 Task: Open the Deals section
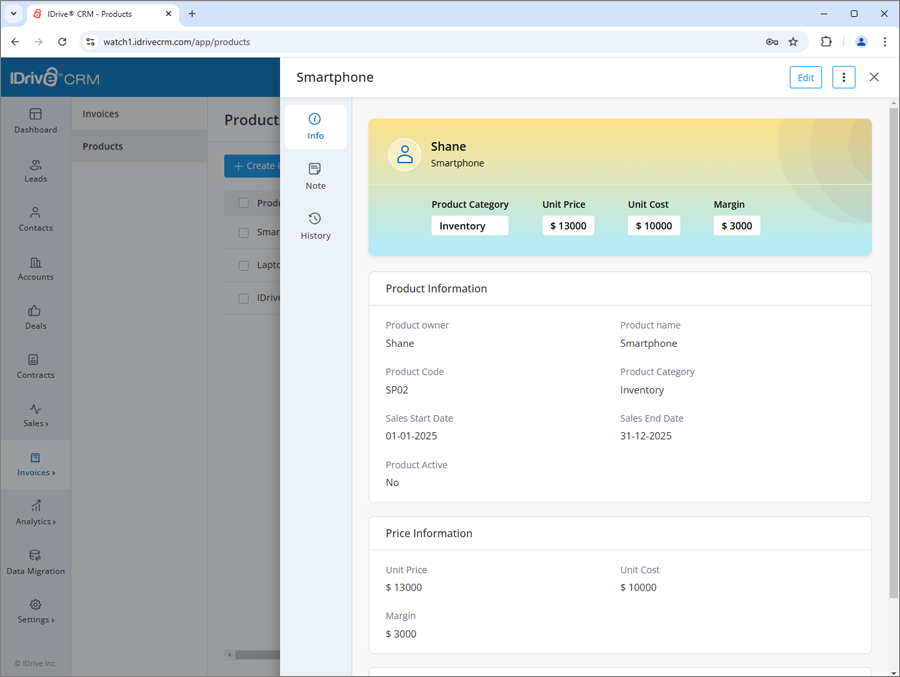[35, 317]
